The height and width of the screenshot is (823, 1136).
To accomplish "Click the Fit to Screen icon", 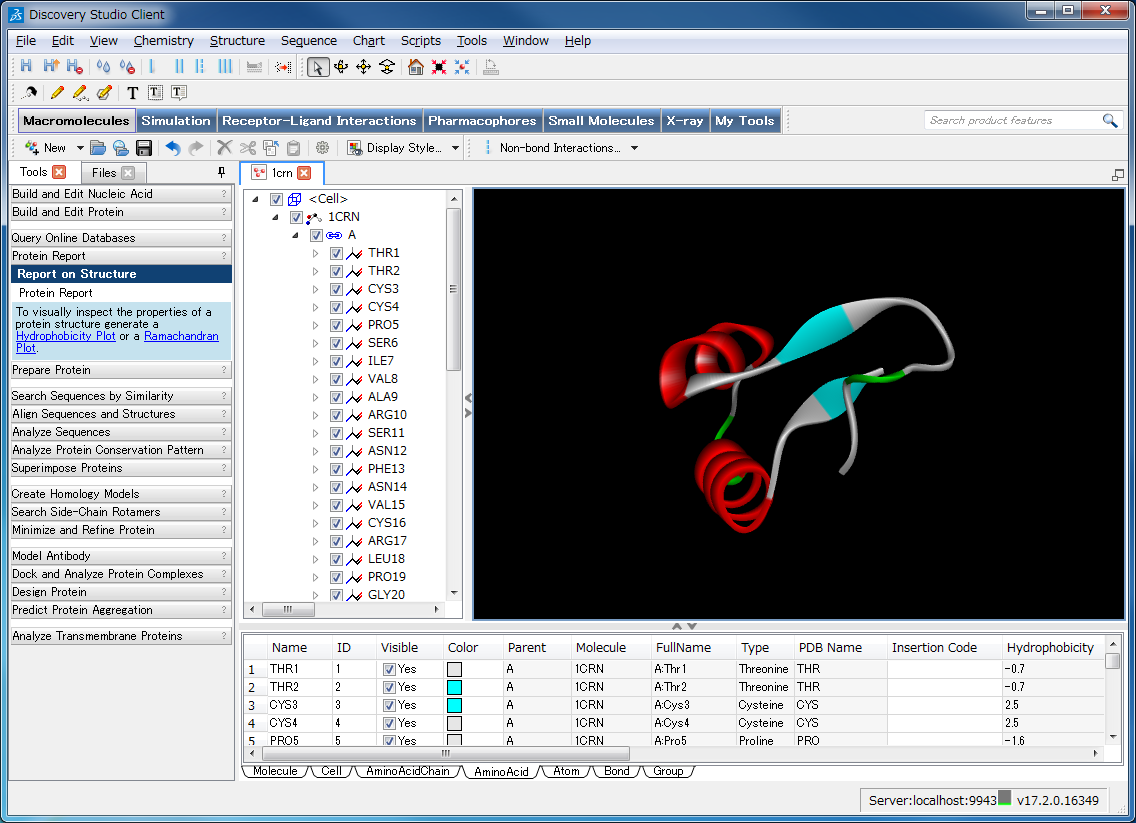I will coord(439,67).
